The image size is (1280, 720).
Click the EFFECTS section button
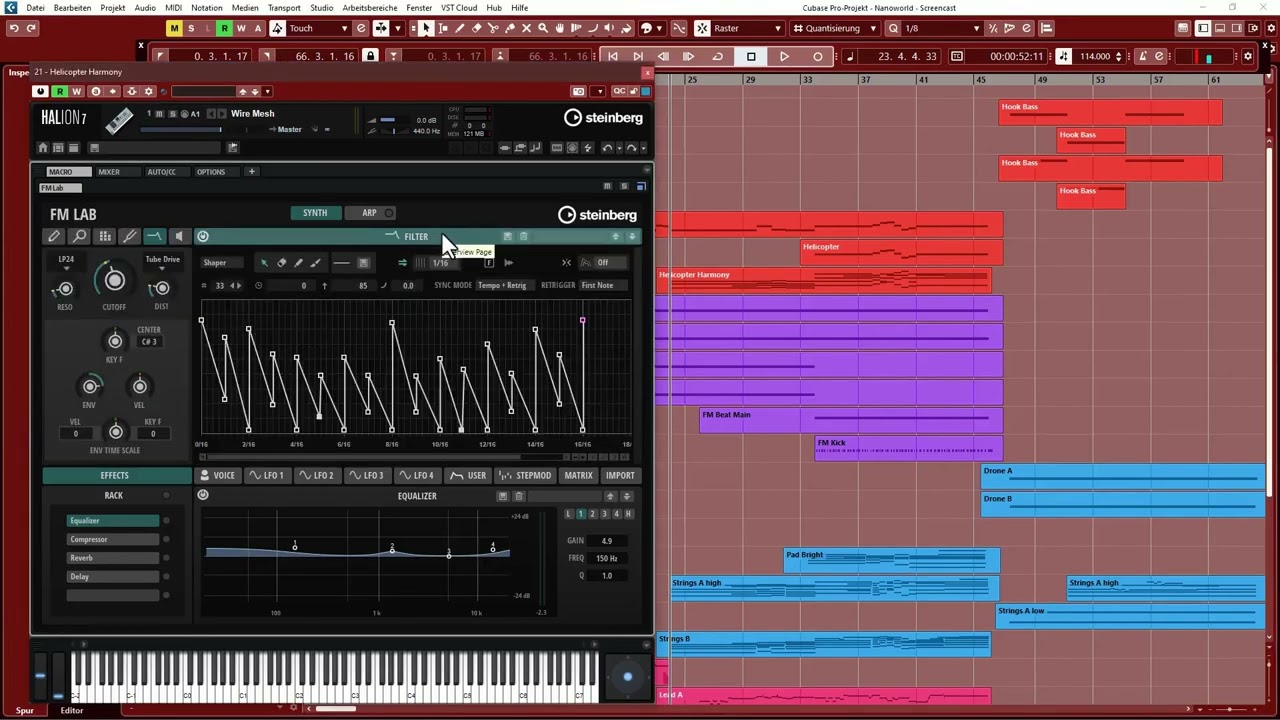[115, 475]
